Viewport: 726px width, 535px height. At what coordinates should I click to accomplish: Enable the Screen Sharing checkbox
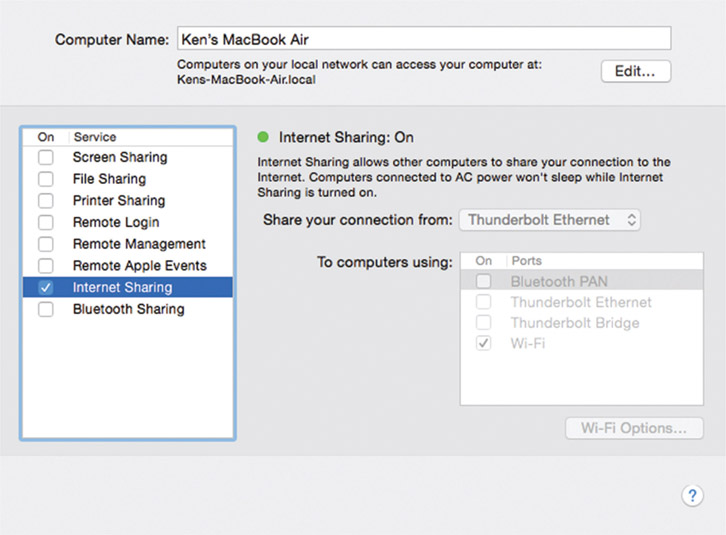click(x=46, y=158)
